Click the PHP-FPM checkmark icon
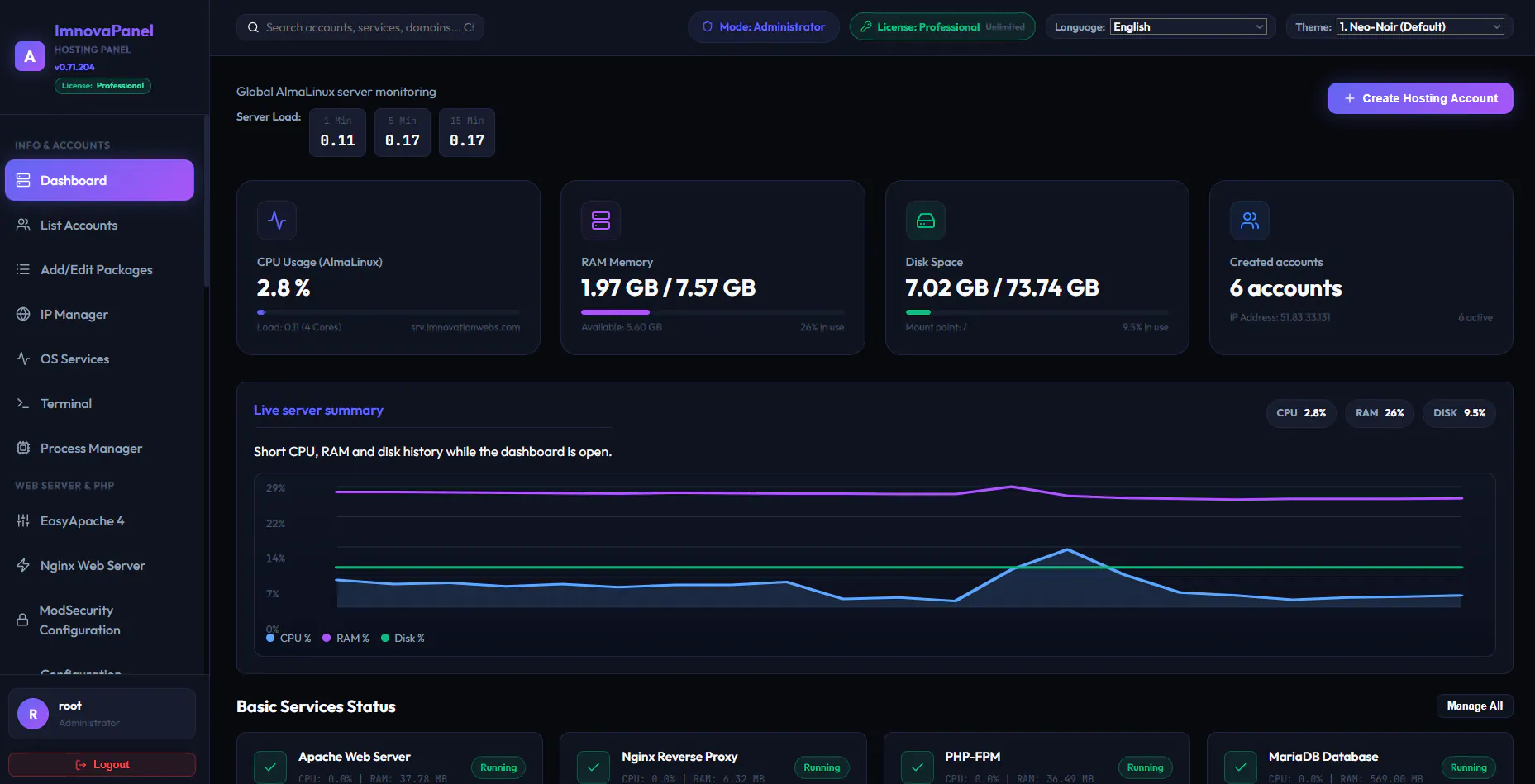Screen dimensions: 1535x784 (x=918, y=767)
